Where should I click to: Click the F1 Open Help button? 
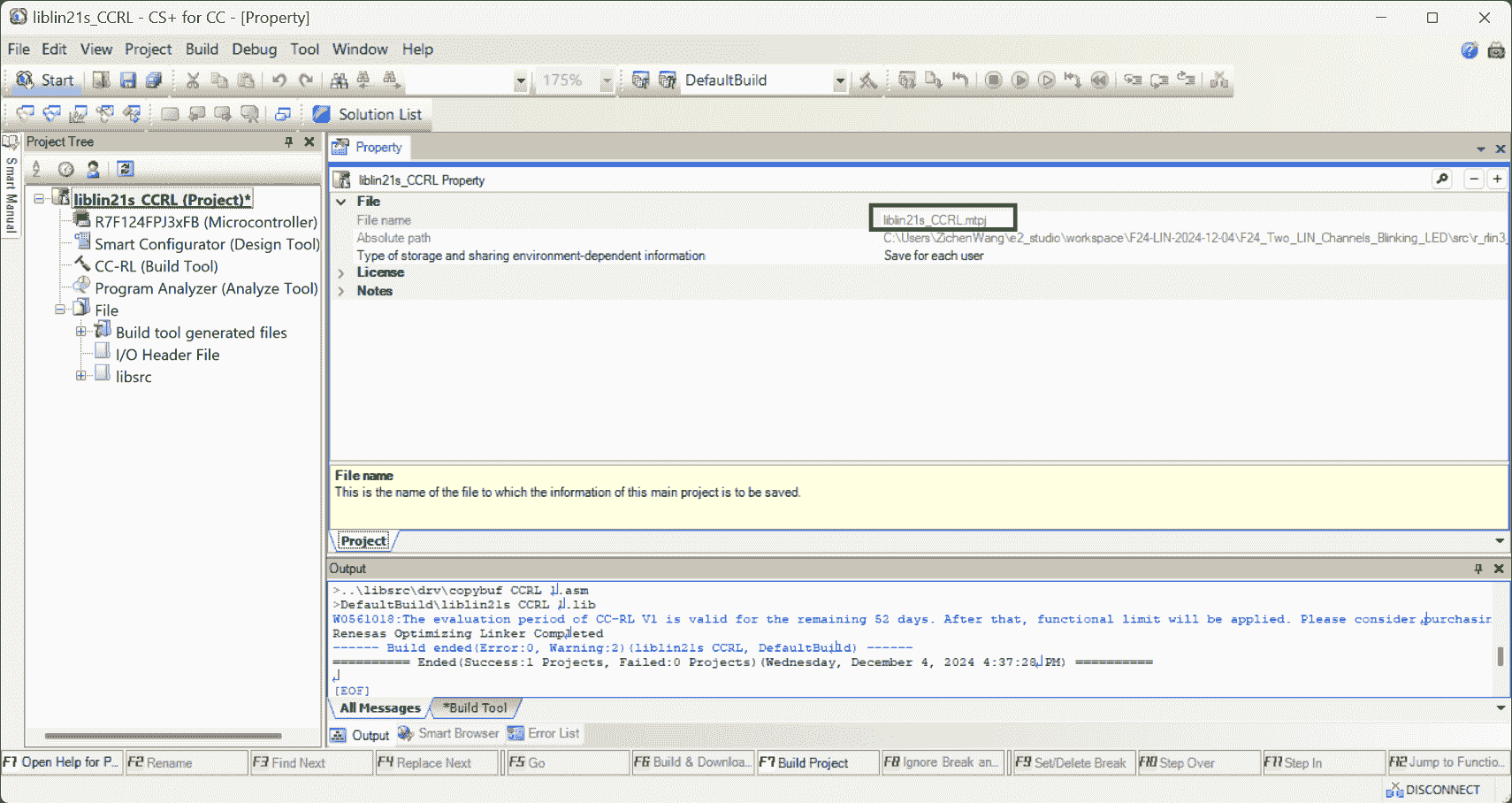coord(61,762)
